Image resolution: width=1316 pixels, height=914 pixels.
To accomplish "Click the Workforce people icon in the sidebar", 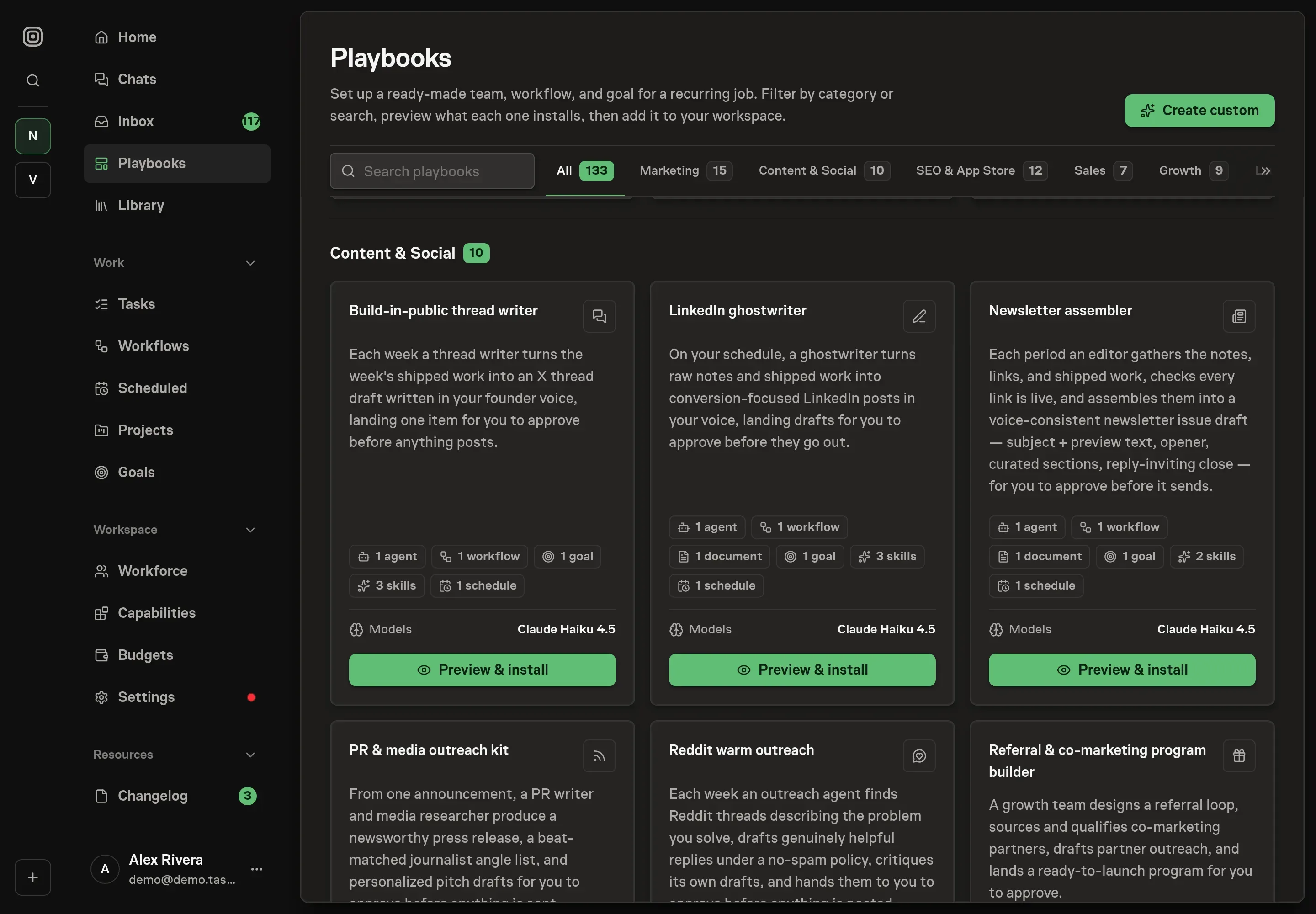I will tap(101, 571).
